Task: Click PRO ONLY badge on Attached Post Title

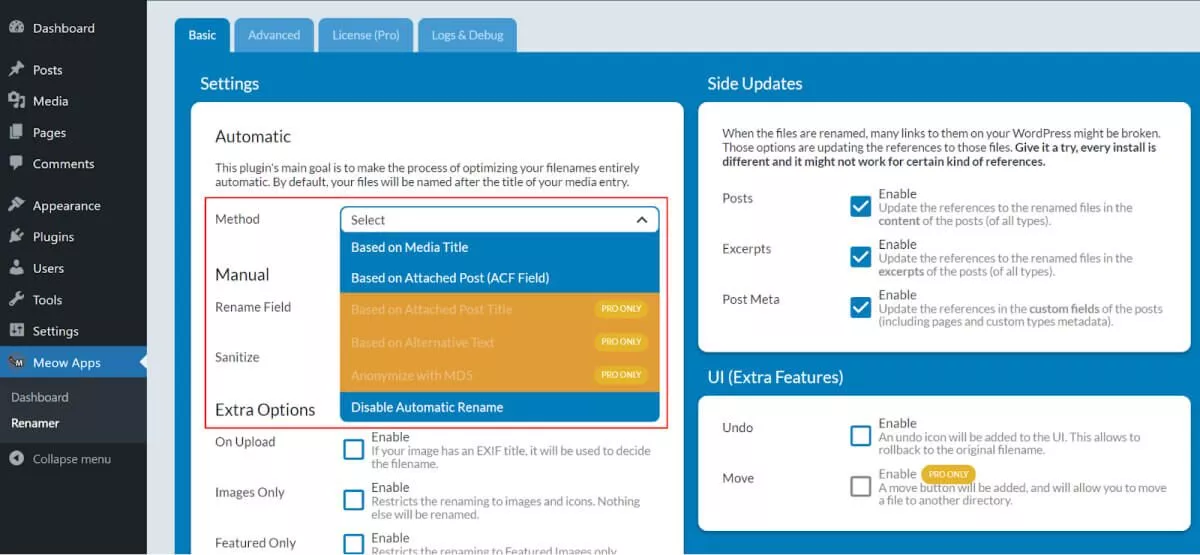Action: (621, 309)
